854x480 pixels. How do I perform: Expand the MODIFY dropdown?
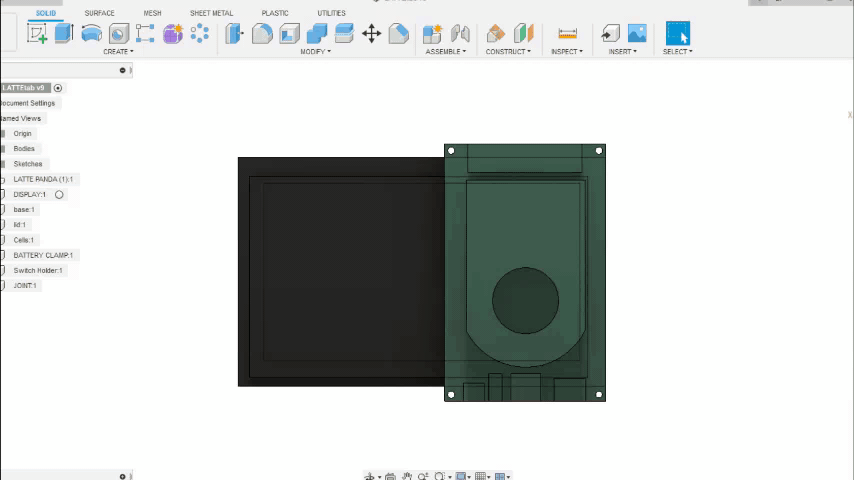(315, 52)
